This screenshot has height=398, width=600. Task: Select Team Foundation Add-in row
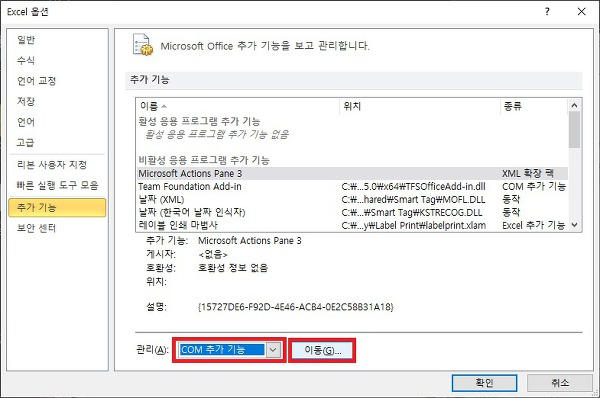(x=352, y=186)
